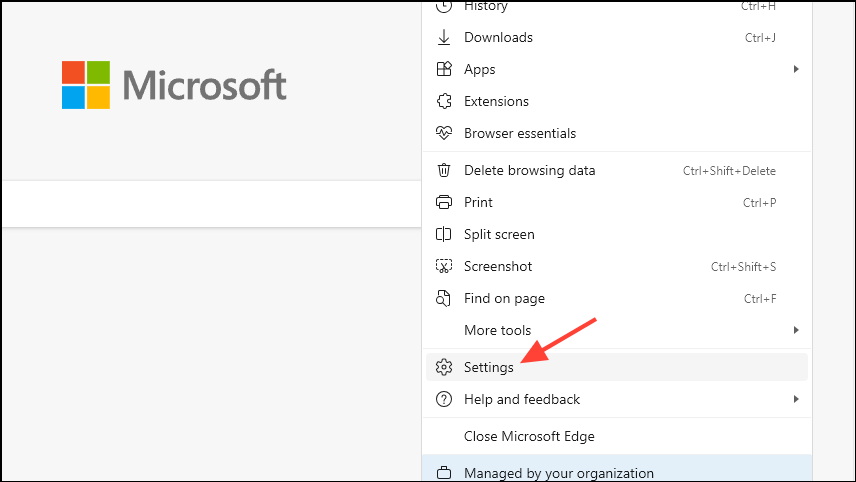
Task: Click the Find on page icon
Action: coord(445,299)
